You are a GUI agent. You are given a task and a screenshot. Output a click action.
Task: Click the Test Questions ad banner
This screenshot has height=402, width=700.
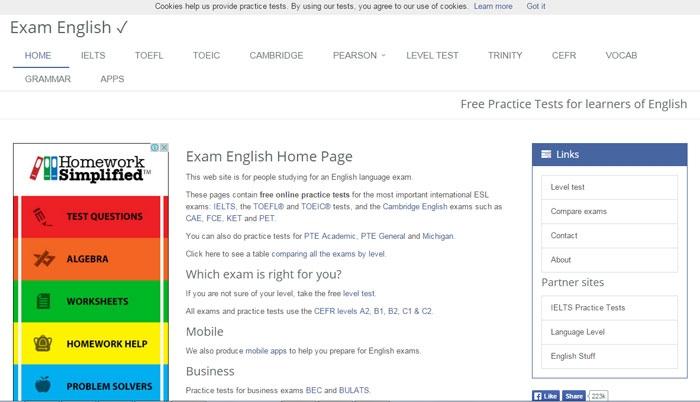[x=91, y=217]
